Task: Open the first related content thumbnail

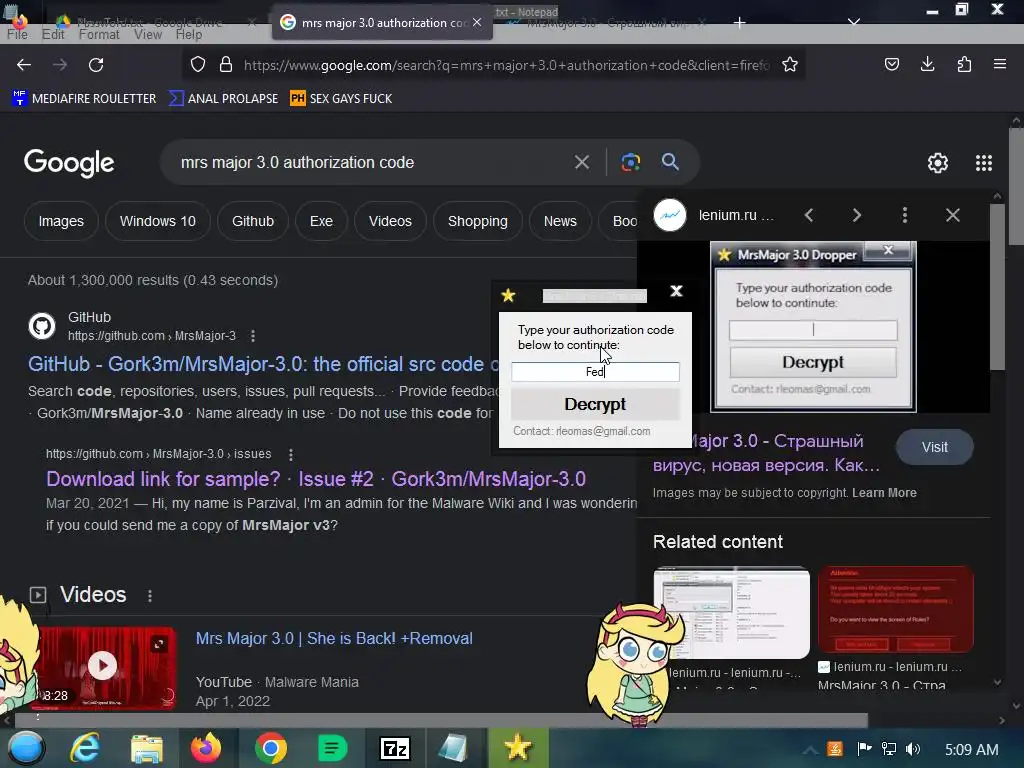Action: [731, 612]
